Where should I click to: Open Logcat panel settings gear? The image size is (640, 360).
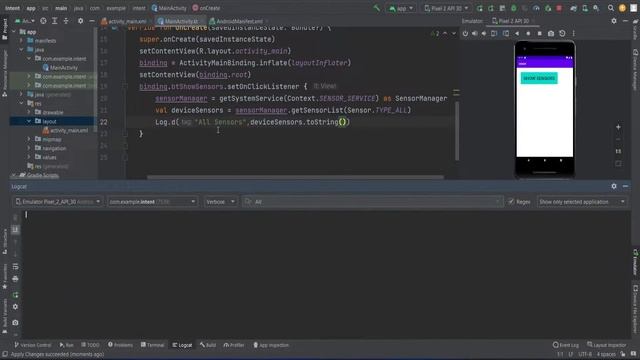614,186
